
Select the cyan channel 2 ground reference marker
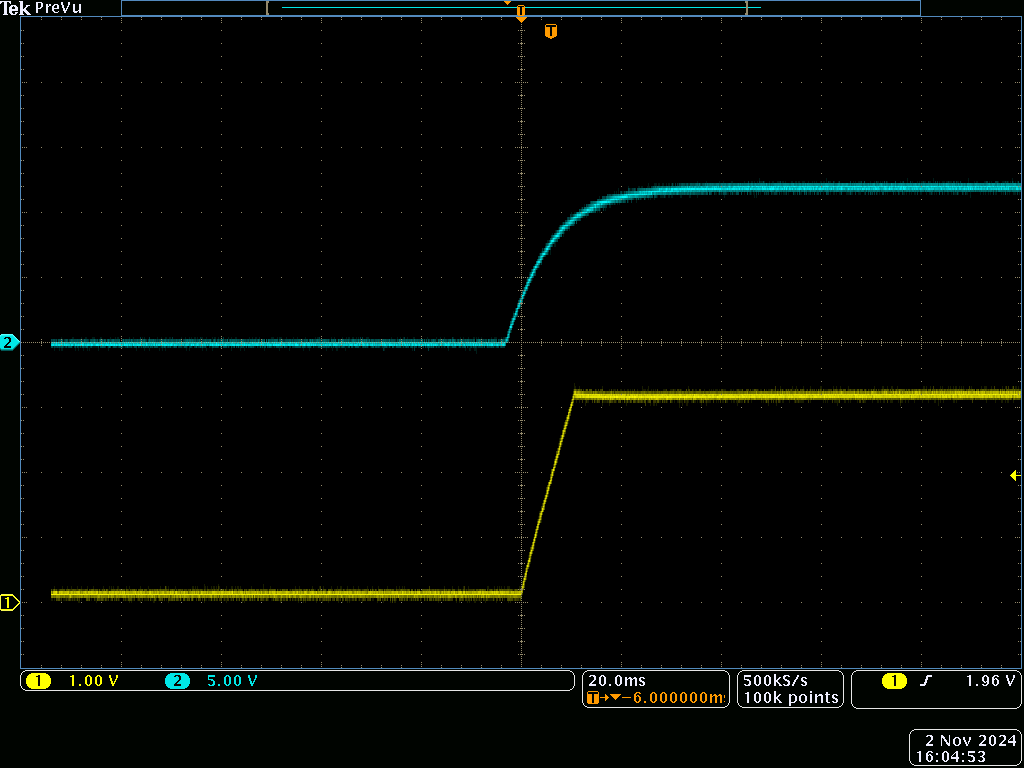tap(9, 342)
